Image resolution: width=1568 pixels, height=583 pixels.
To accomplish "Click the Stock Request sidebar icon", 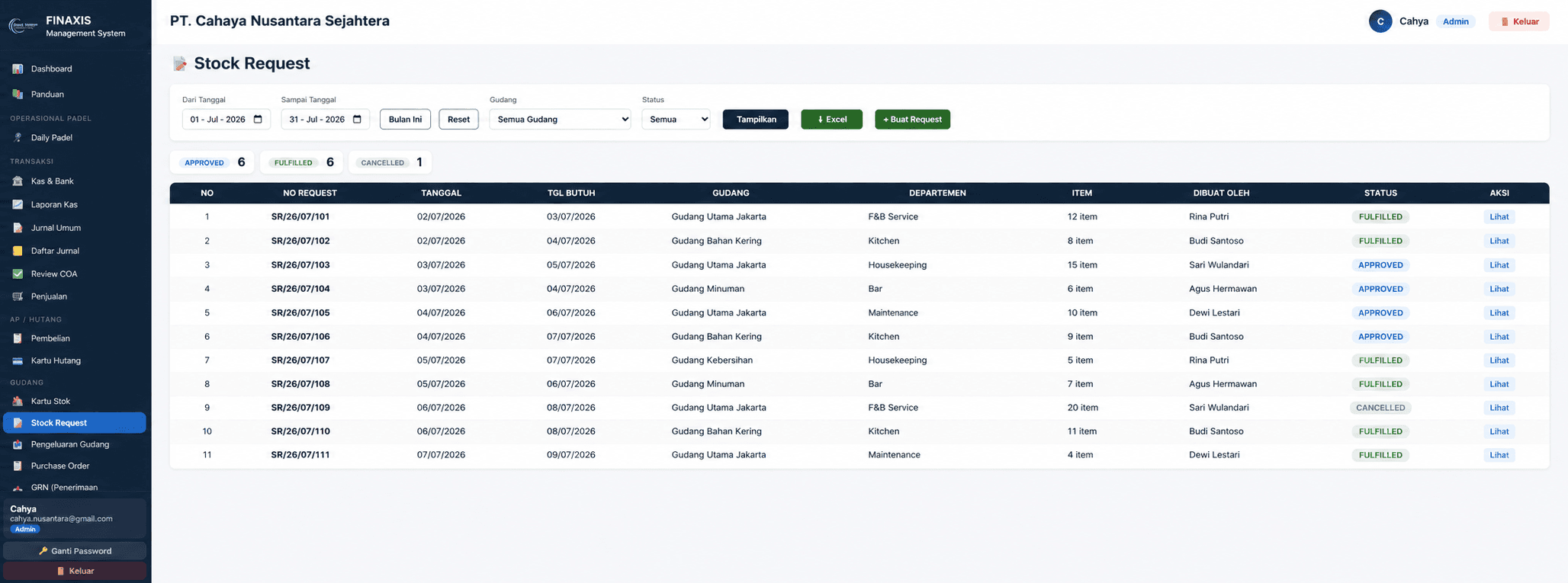I will (18, 423).
